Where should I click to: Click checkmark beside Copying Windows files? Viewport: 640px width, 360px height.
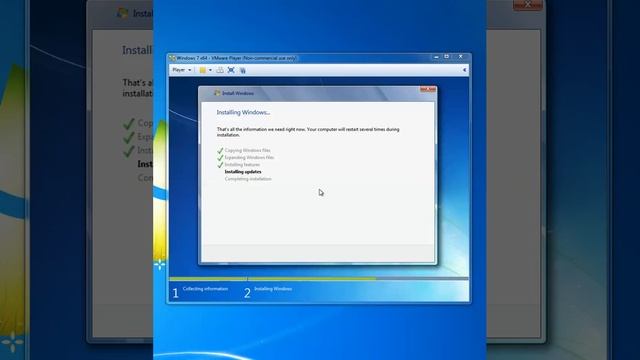pos(220,151)
